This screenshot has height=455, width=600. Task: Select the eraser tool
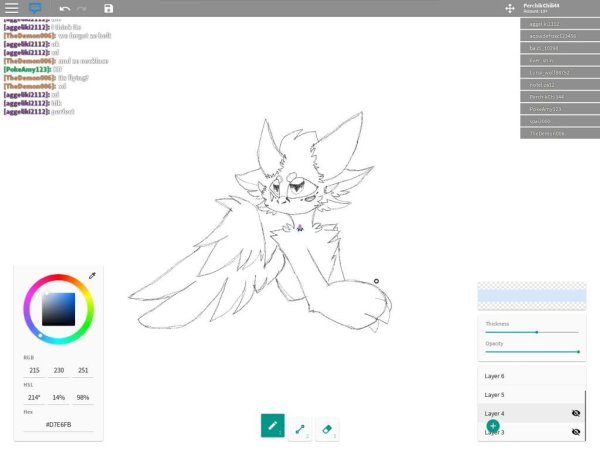click(328, 426)
